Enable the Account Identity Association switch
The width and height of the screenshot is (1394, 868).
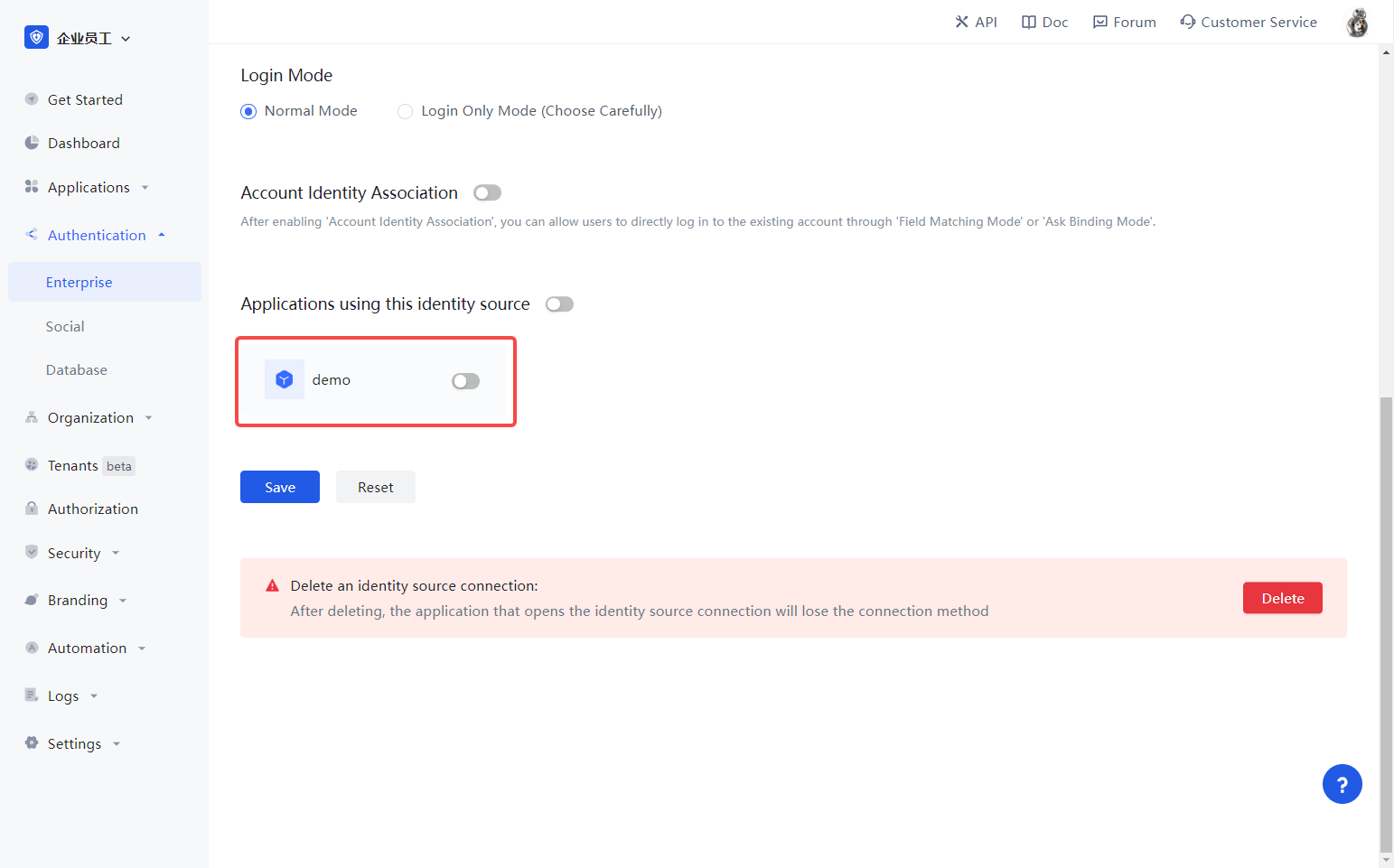click(x=487, y=193)
